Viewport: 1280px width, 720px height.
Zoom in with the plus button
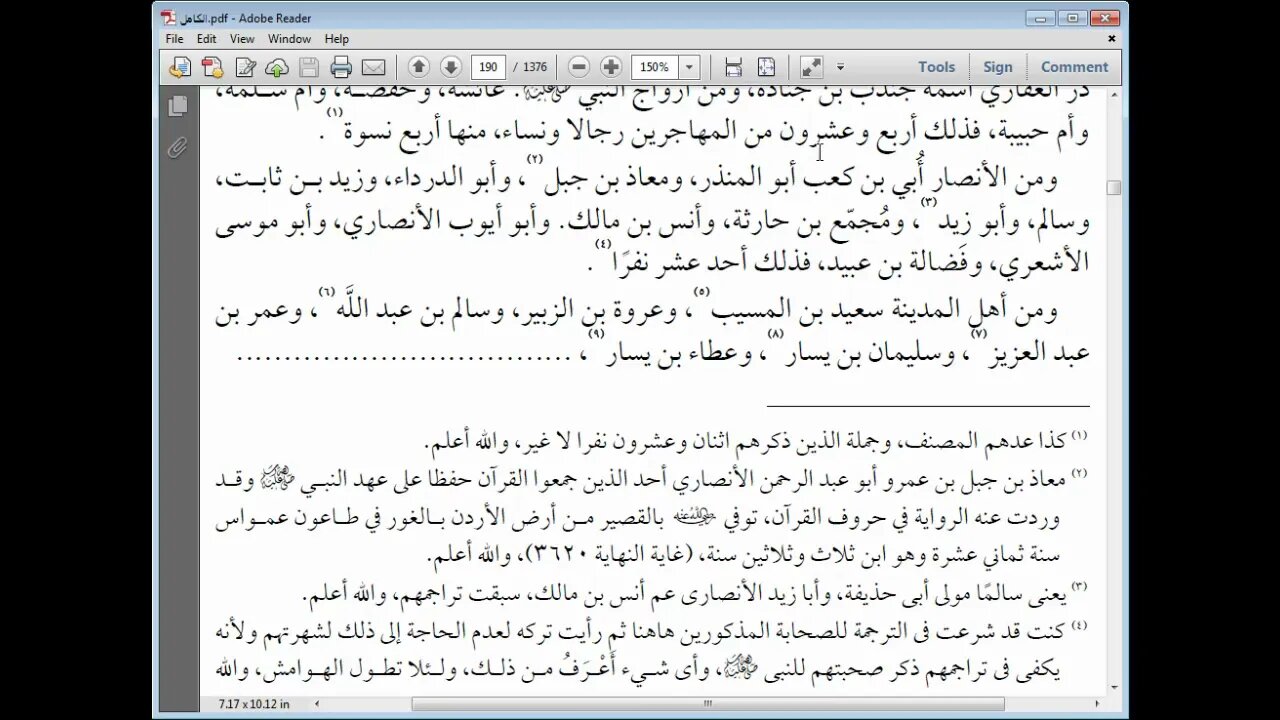tap(611, 67)
